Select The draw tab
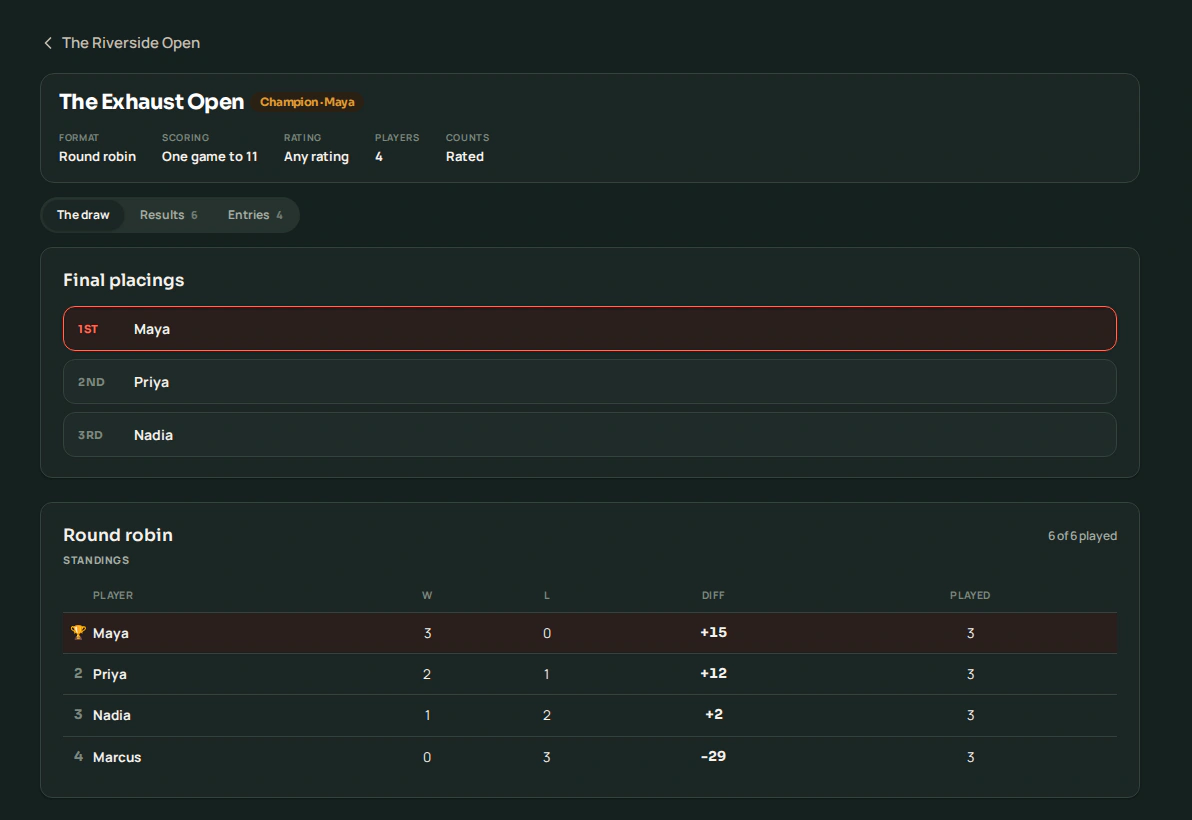The image size is (1192, 820). point(83,215)
